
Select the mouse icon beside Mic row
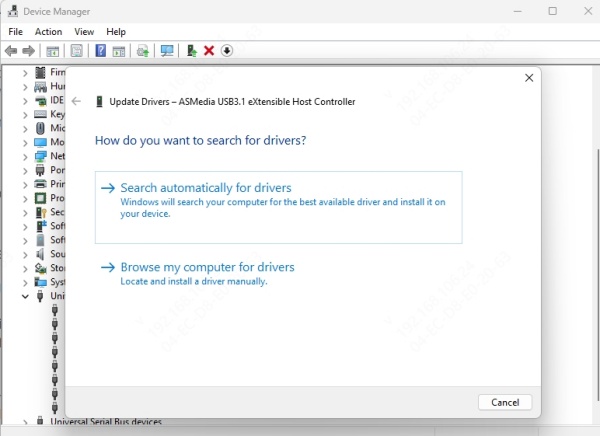pos(40,128)
